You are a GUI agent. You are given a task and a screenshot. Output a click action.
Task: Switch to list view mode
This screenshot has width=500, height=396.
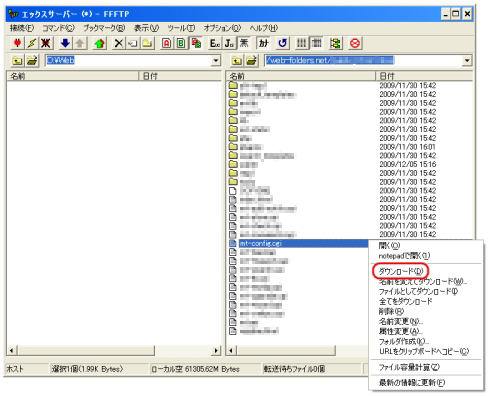(302, 43)
